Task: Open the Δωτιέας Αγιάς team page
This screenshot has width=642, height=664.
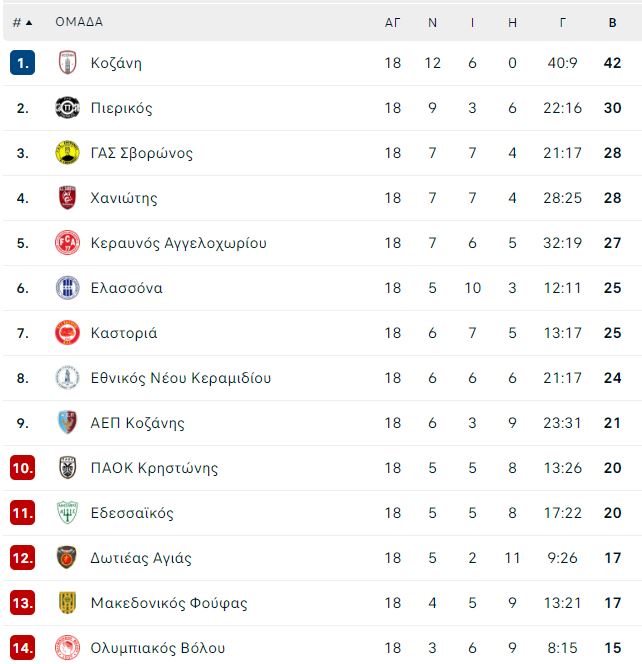Action: click(141, 558)
